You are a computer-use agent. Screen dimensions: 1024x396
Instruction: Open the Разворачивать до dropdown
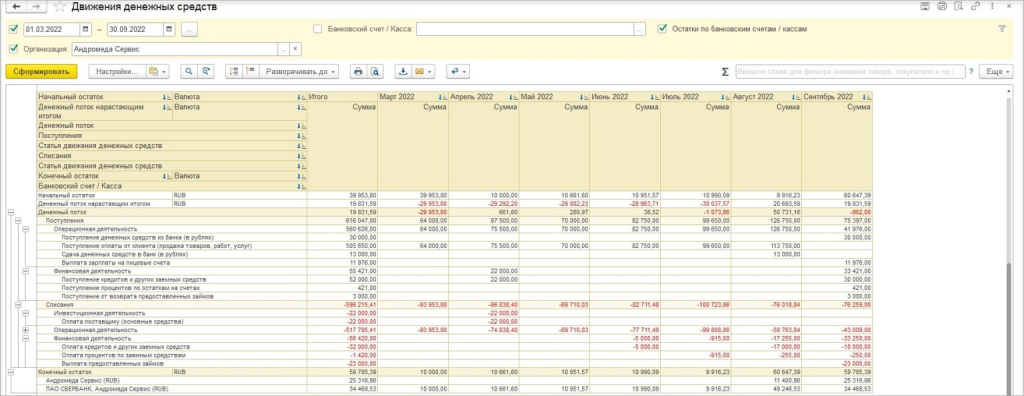[300, 72]
